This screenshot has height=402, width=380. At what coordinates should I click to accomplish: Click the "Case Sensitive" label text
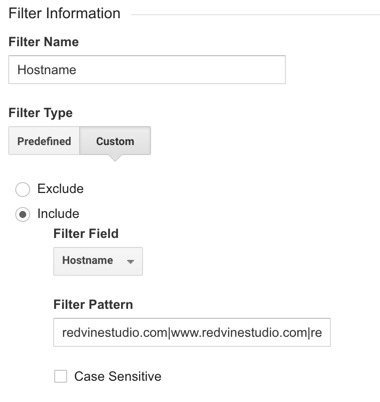coord(118,376)
